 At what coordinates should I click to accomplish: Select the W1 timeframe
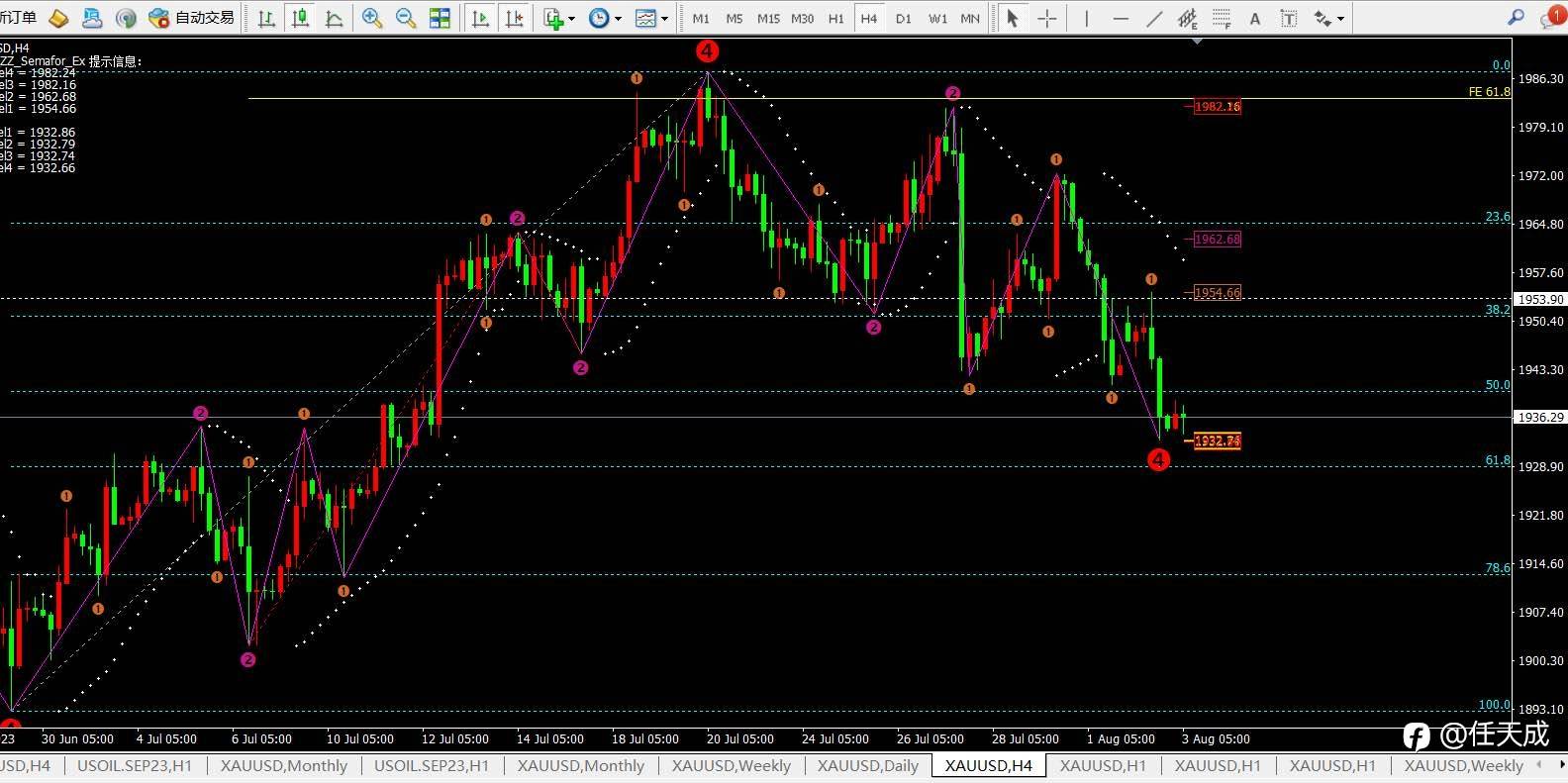937,18
